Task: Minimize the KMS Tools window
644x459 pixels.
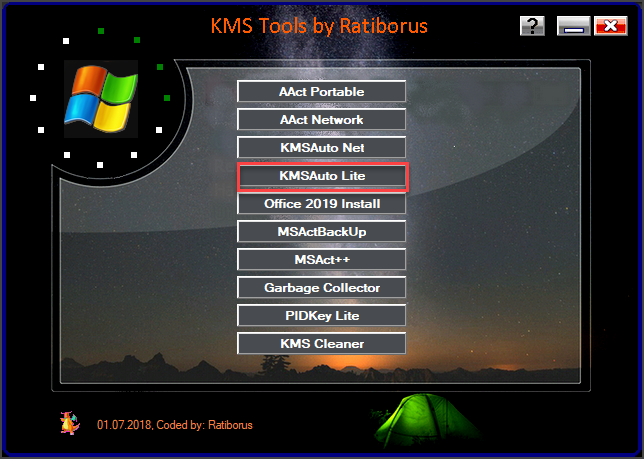Action: point(573,26)
